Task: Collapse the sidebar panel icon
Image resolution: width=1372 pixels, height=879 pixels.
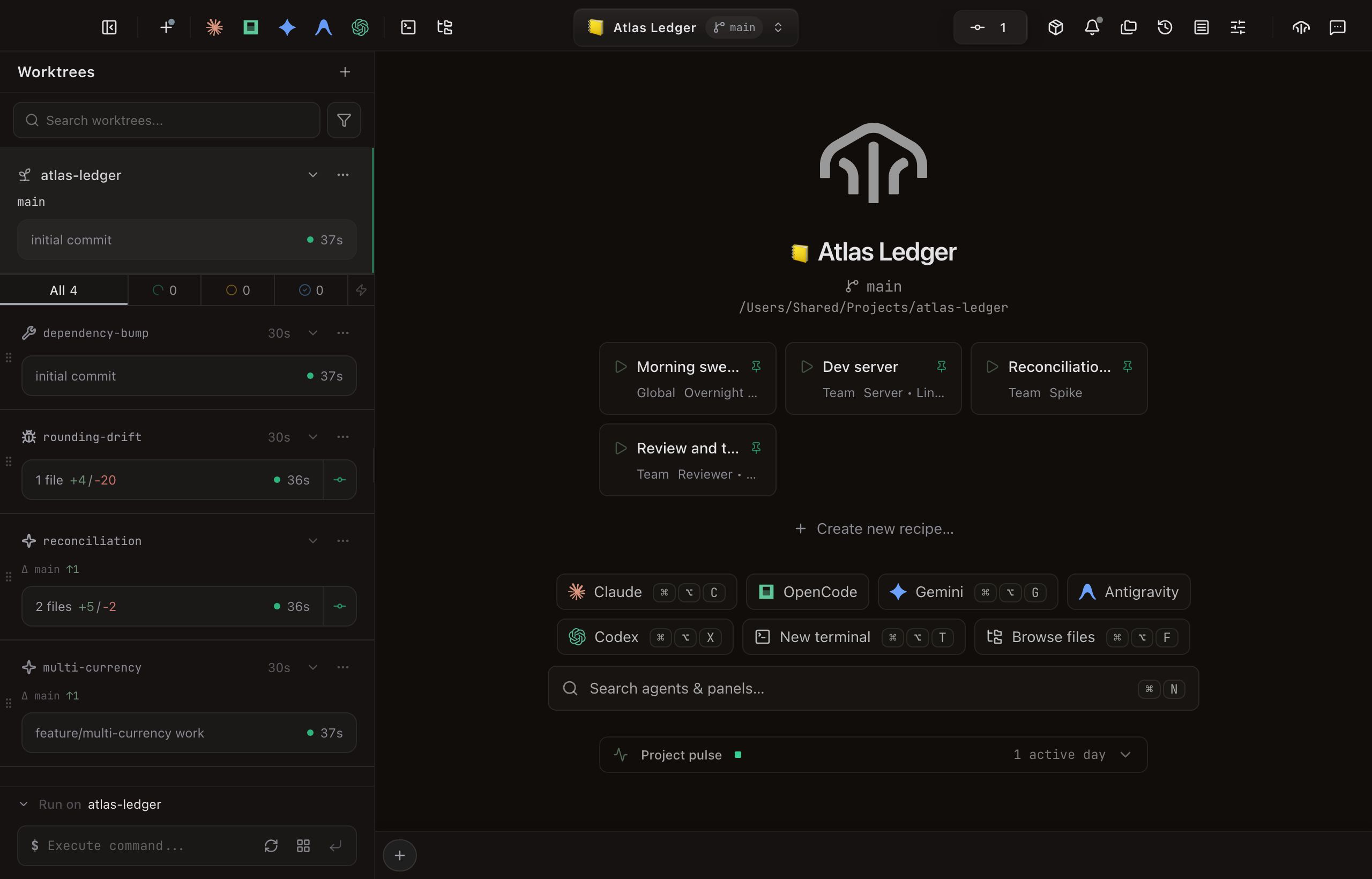Action: click(x=109, y=27)
